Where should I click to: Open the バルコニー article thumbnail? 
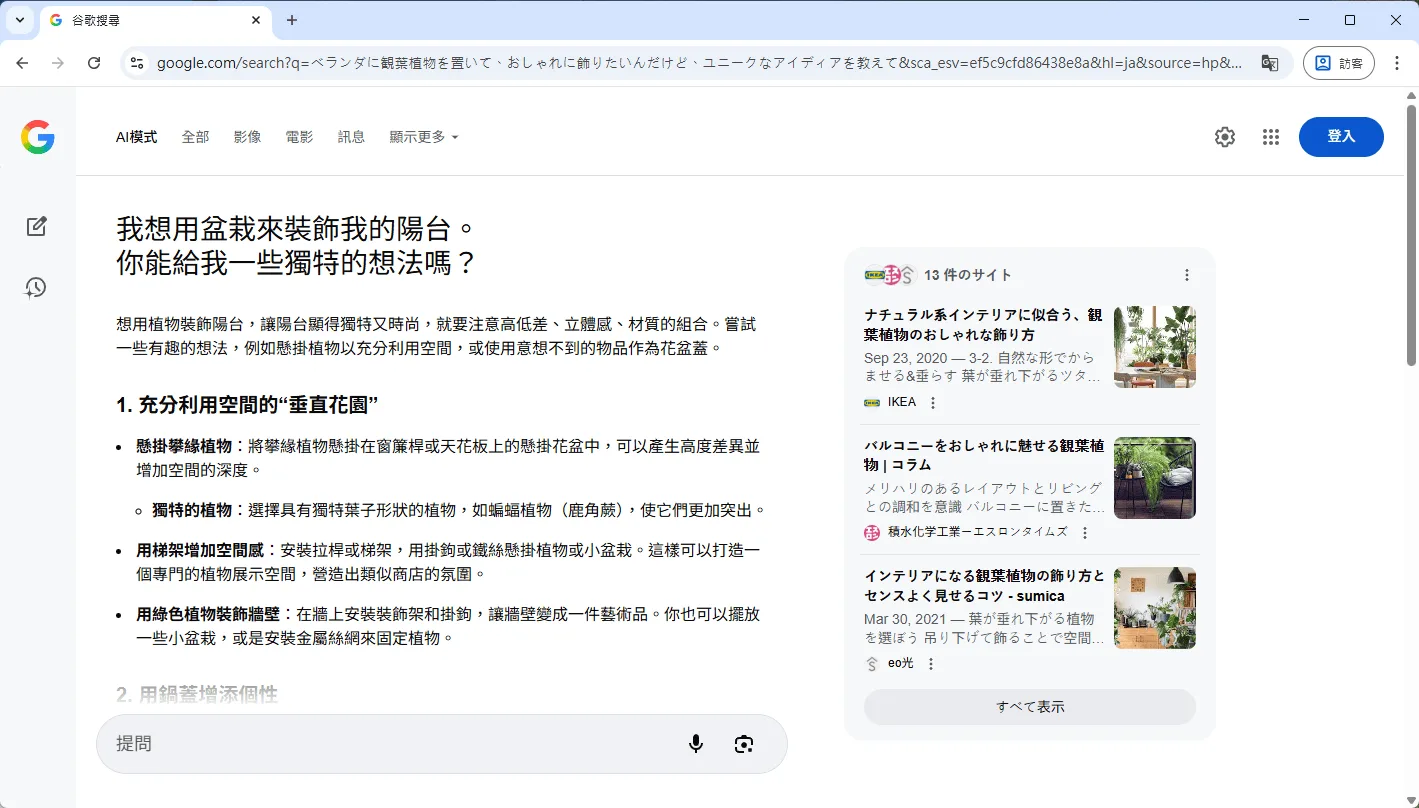click(x=1155, y=477)
